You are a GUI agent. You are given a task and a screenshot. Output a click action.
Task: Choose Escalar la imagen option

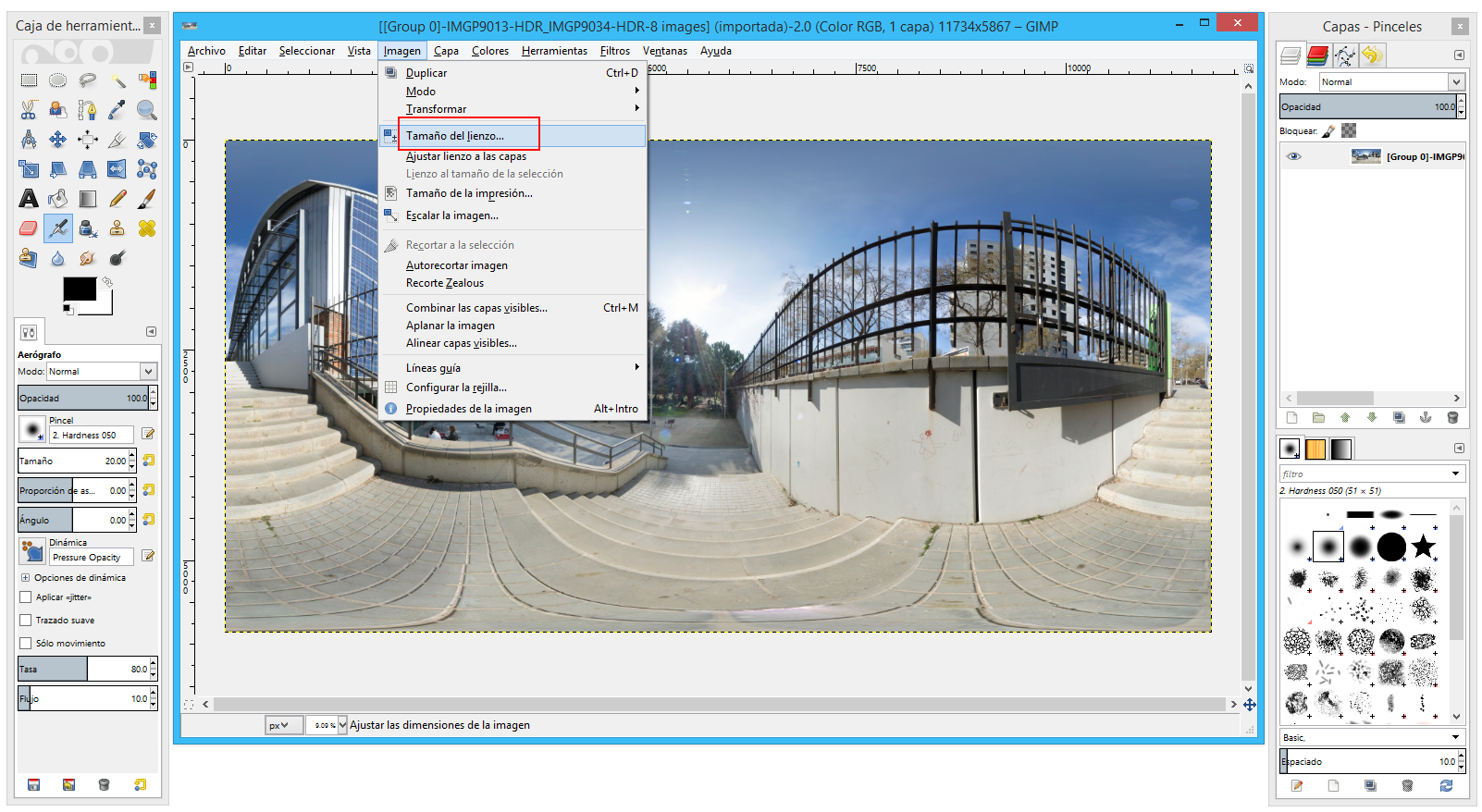tap(451, 215)
